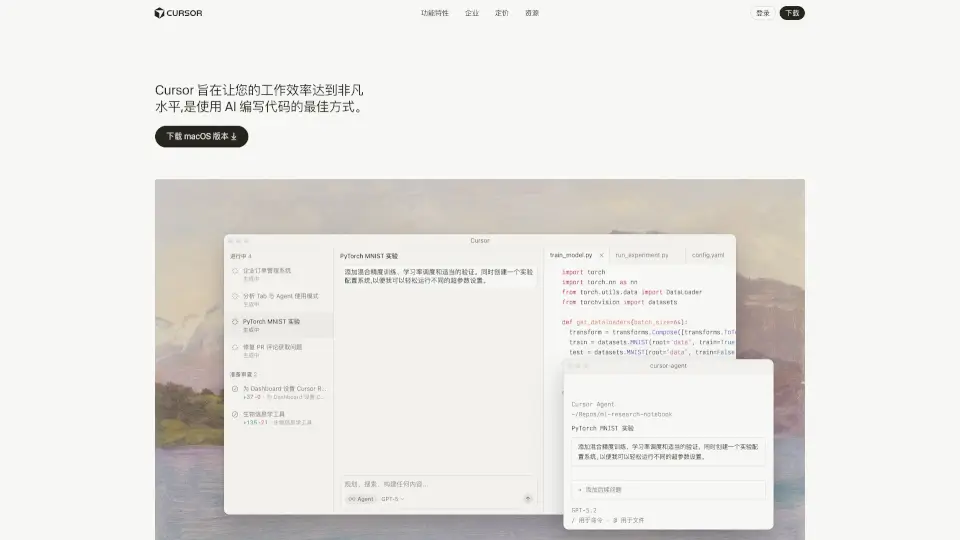The height and width of the screenshot is (540, 960).
Task: Click the status icon beside 分析 Tab 与 Agent 使用模式
Action: pos(235,297)
